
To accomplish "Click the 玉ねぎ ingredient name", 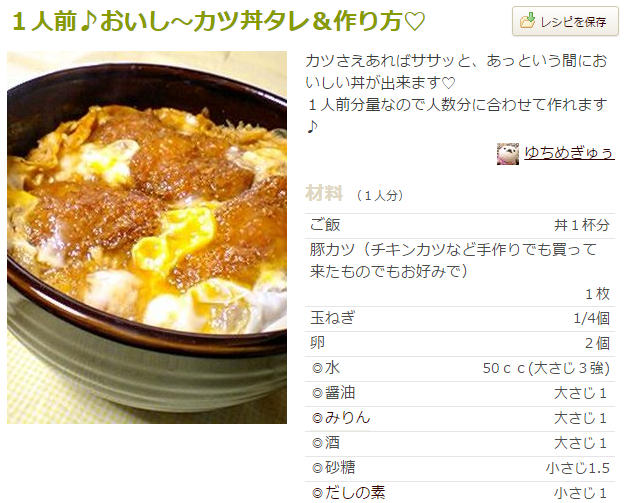I will [332, 318].
